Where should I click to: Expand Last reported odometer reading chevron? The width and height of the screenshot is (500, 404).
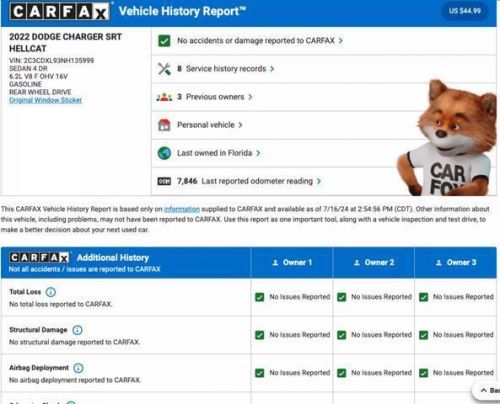click(x=319, y=181)
